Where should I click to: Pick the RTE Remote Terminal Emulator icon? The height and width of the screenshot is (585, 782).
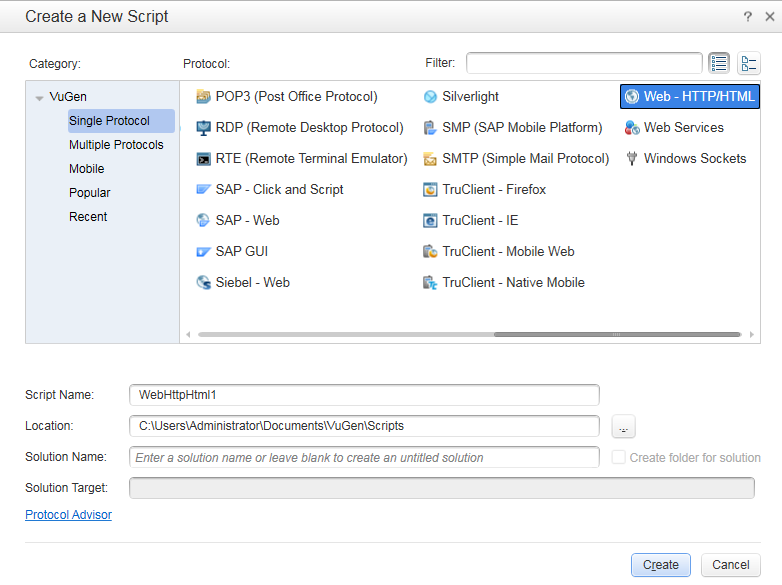click(204, 159)
